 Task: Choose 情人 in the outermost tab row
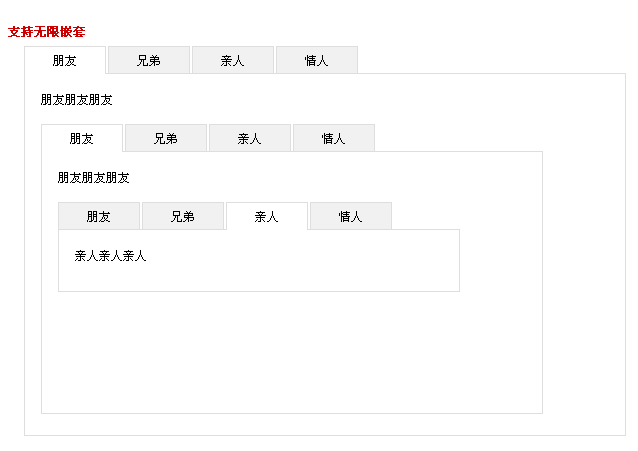coord(317,60)
